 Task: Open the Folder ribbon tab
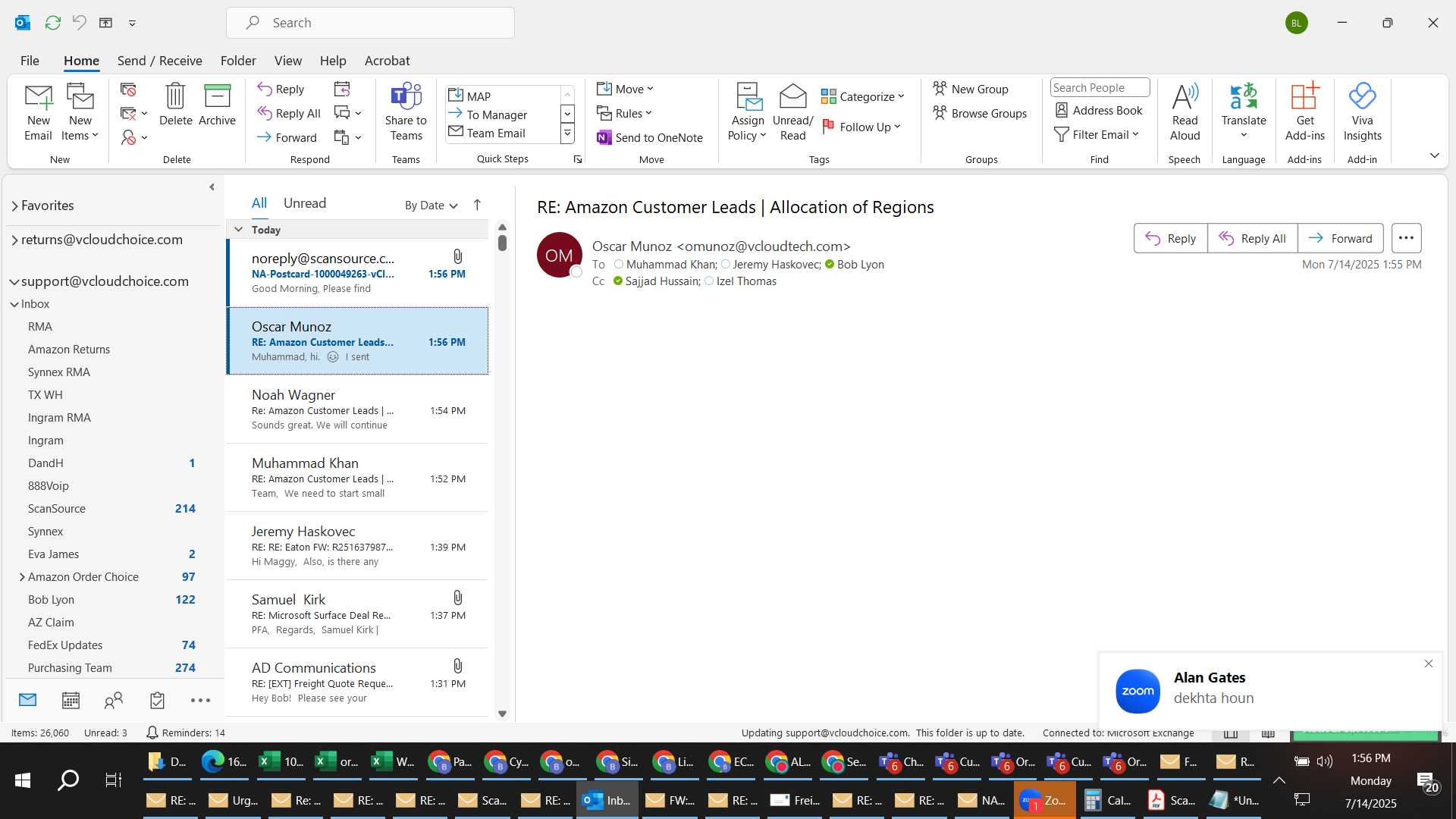(x=238, y=61)
